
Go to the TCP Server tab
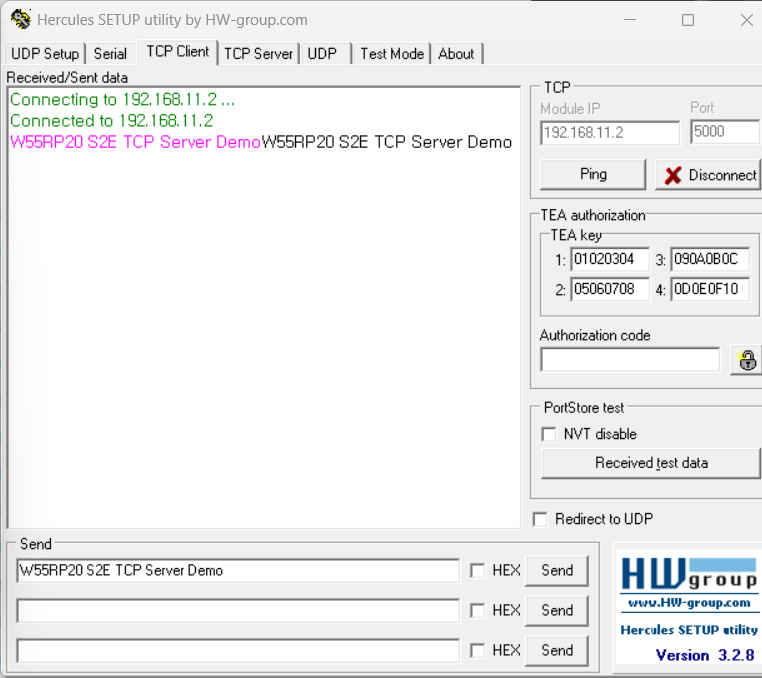(258, 54)
